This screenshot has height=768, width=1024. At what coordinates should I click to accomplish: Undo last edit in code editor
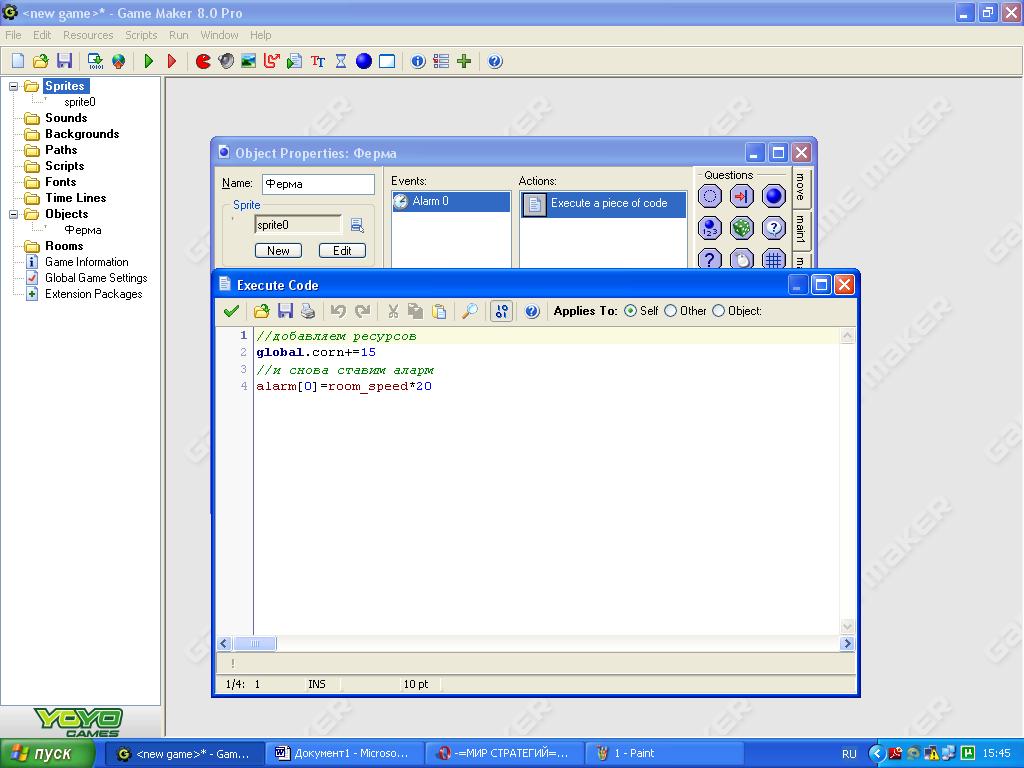[338, 312]
